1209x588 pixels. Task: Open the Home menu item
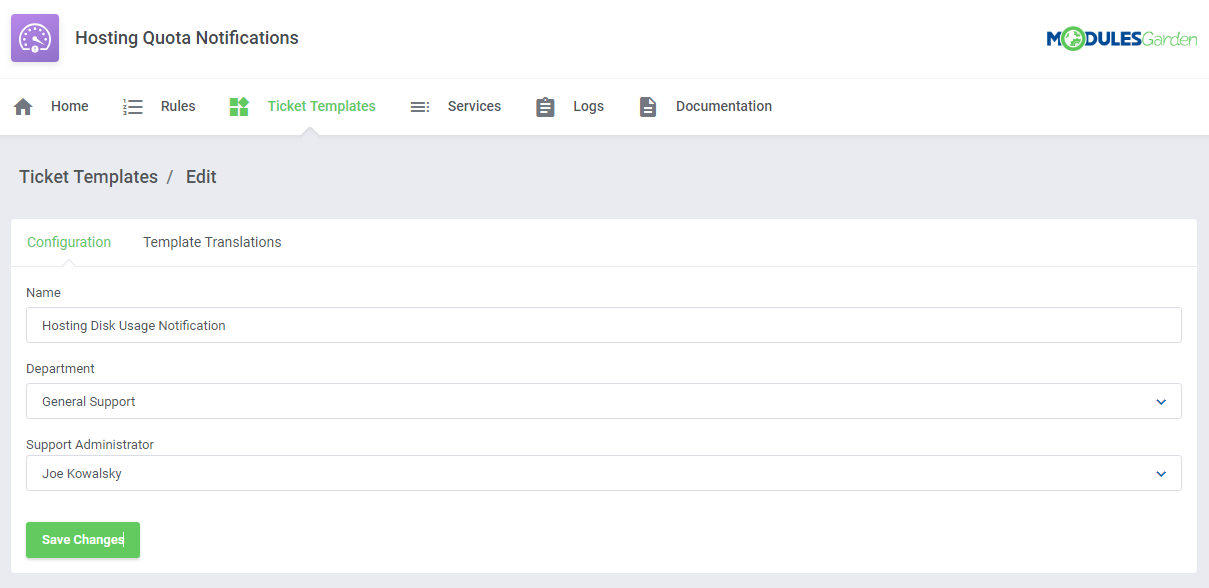(70, 106)
